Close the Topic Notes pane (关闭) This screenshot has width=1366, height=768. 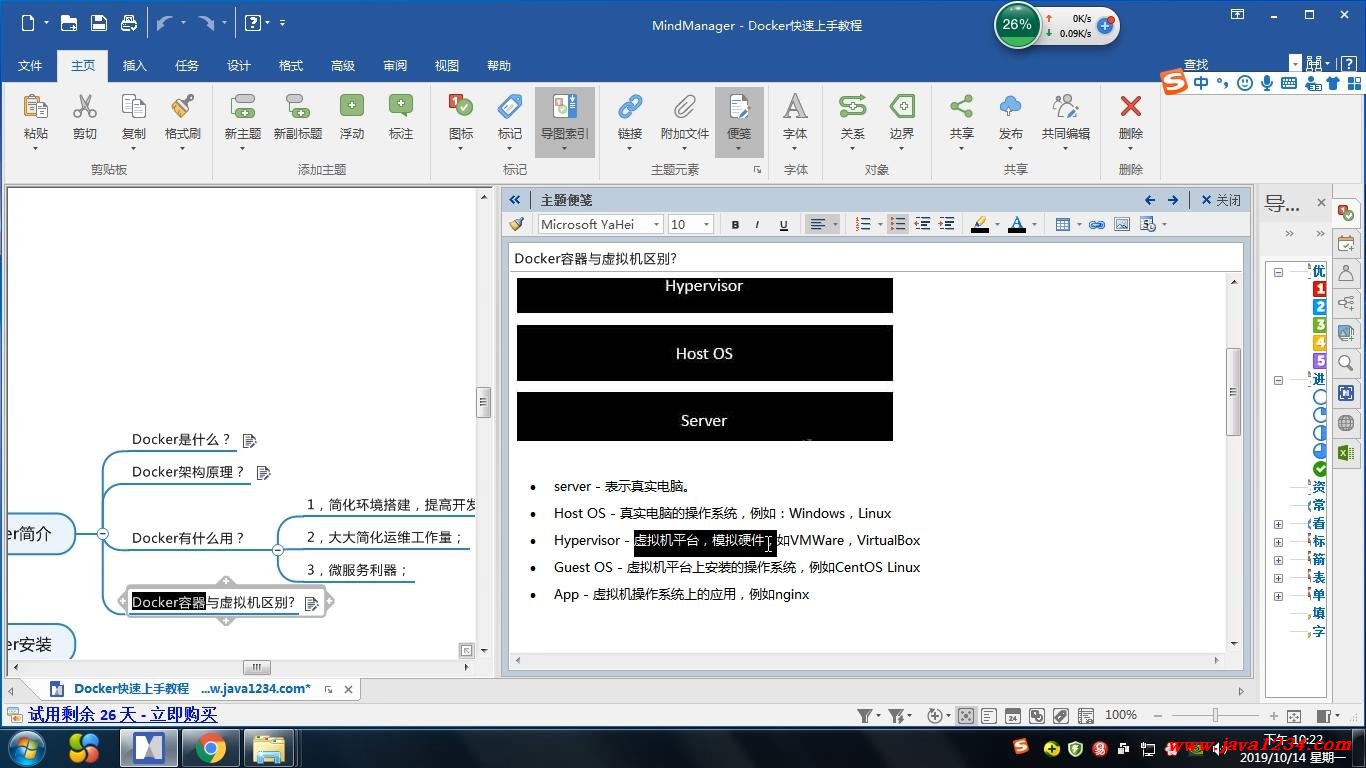1221,200
